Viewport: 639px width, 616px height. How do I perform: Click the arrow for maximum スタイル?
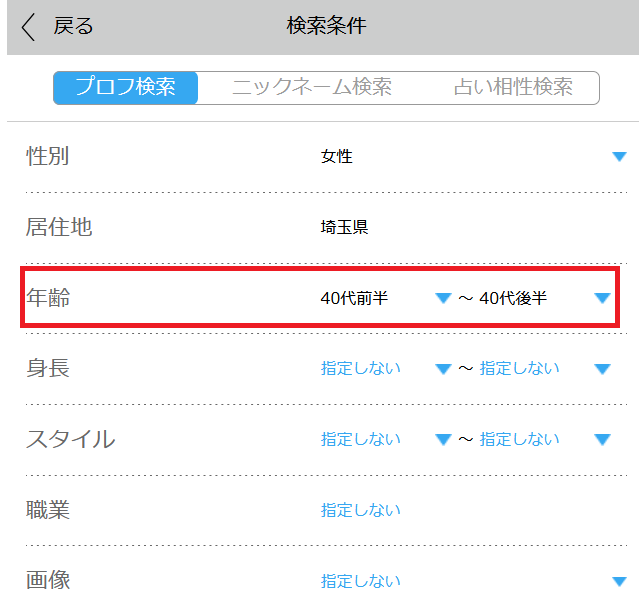(x=602, y=439)
